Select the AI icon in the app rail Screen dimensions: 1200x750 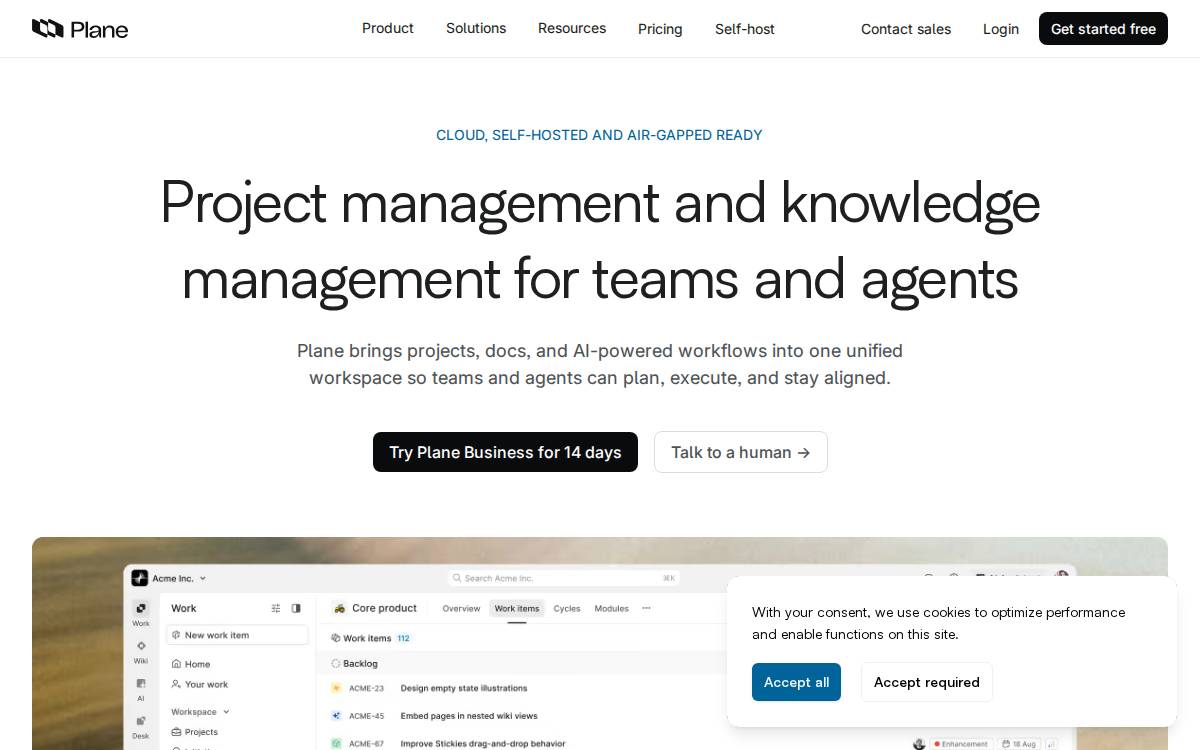click(x=141, y=684)
